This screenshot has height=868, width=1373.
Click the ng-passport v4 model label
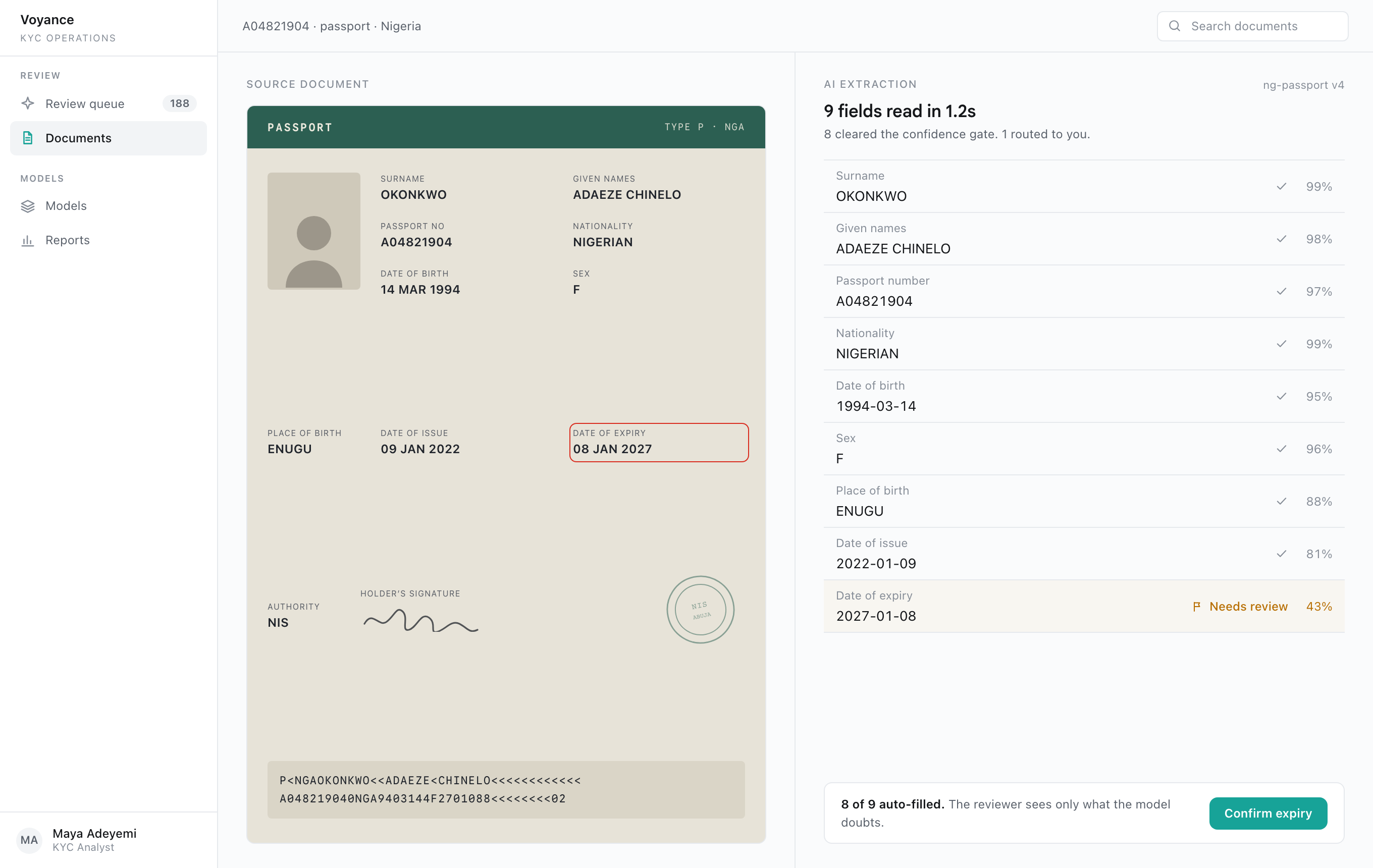(x=1303, y=85)
